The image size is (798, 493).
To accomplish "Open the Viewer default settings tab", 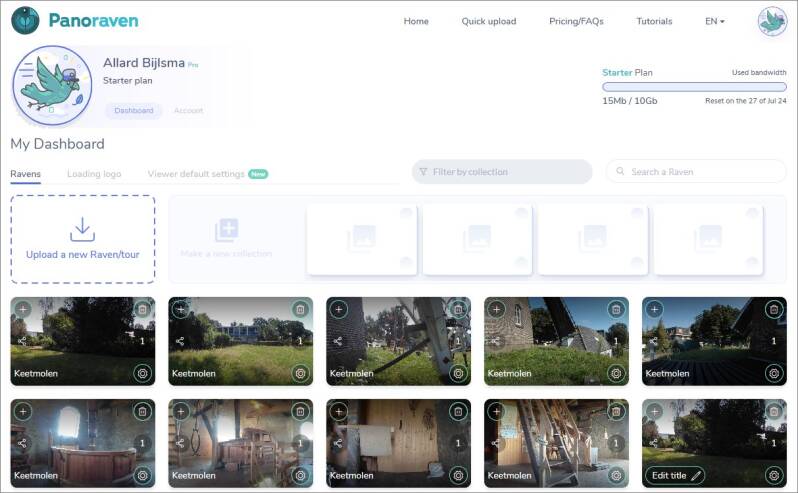I will (x=196, y=174).
